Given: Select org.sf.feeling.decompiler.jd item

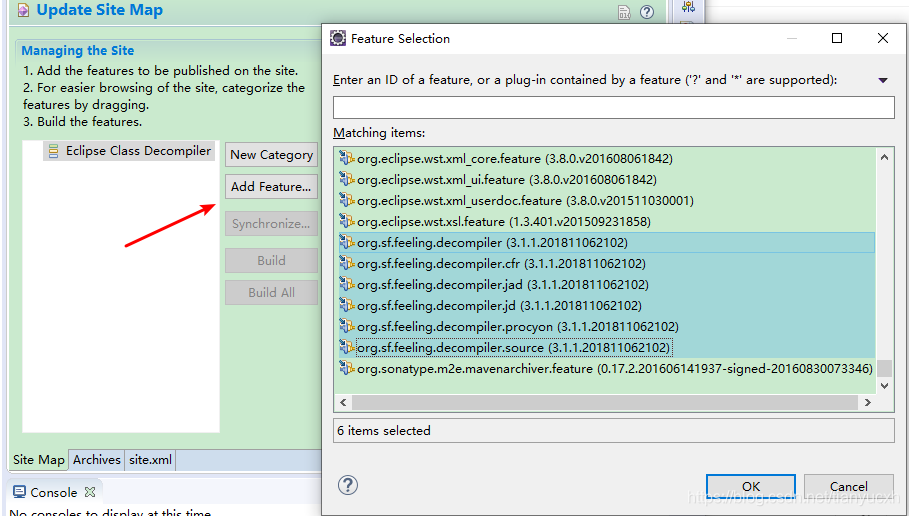Looking at the screenshot, I should 606,306.
